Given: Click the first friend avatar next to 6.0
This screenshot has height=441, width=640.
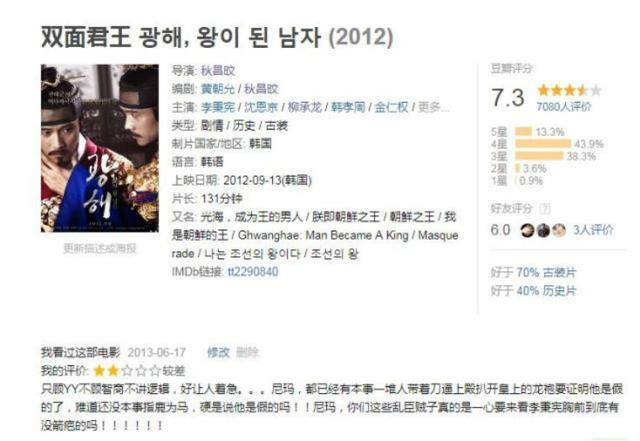Looking at the screenshot, I should click(527, 231).
